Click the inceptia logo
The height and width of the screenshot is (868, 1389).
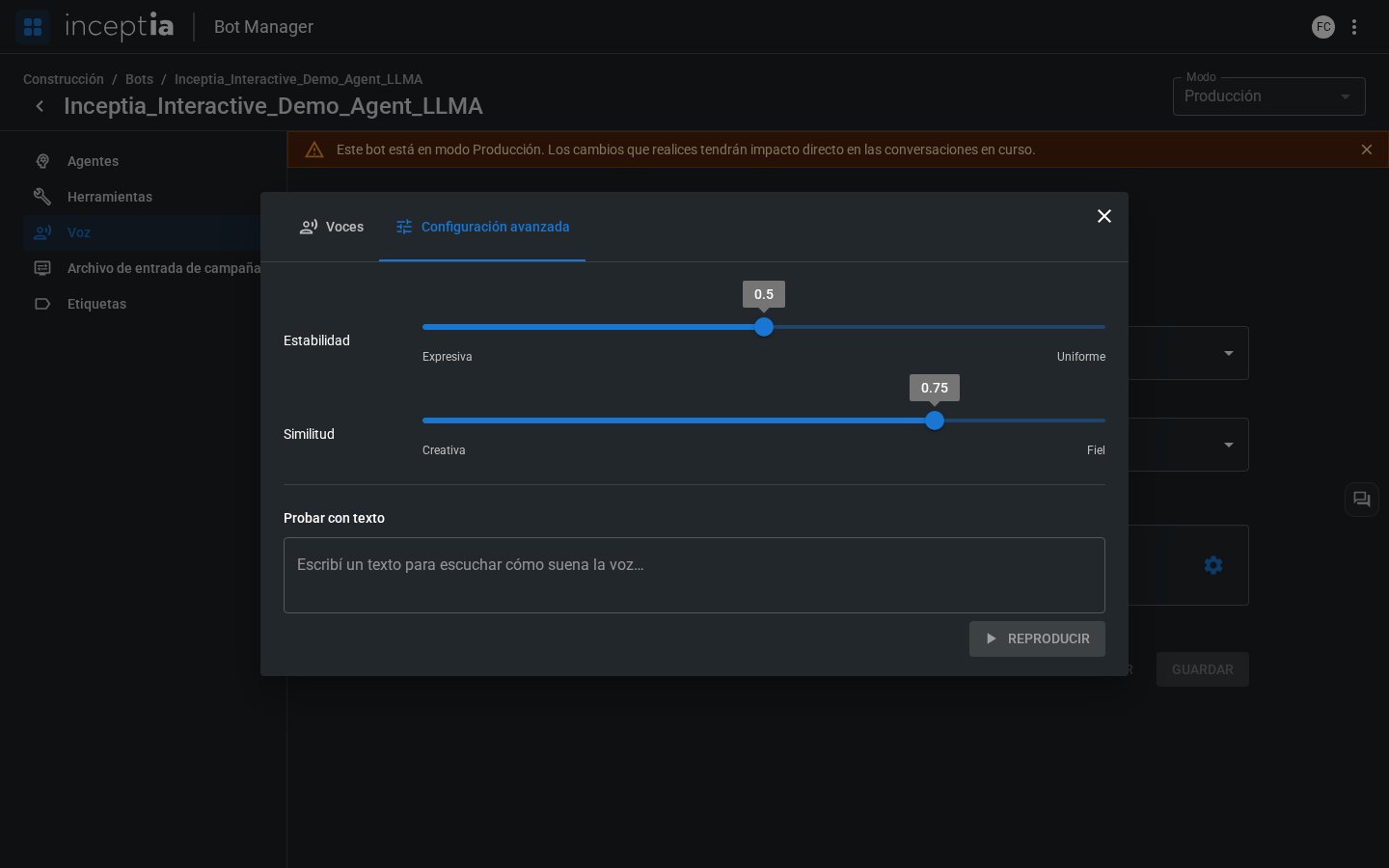(x=120, y=26)
